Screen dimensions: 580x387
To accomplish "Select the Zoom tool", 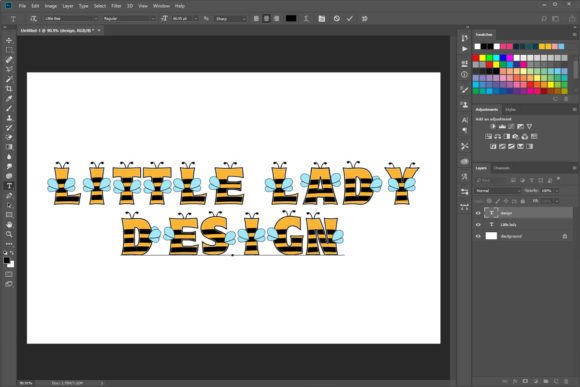I will (9, 234).
